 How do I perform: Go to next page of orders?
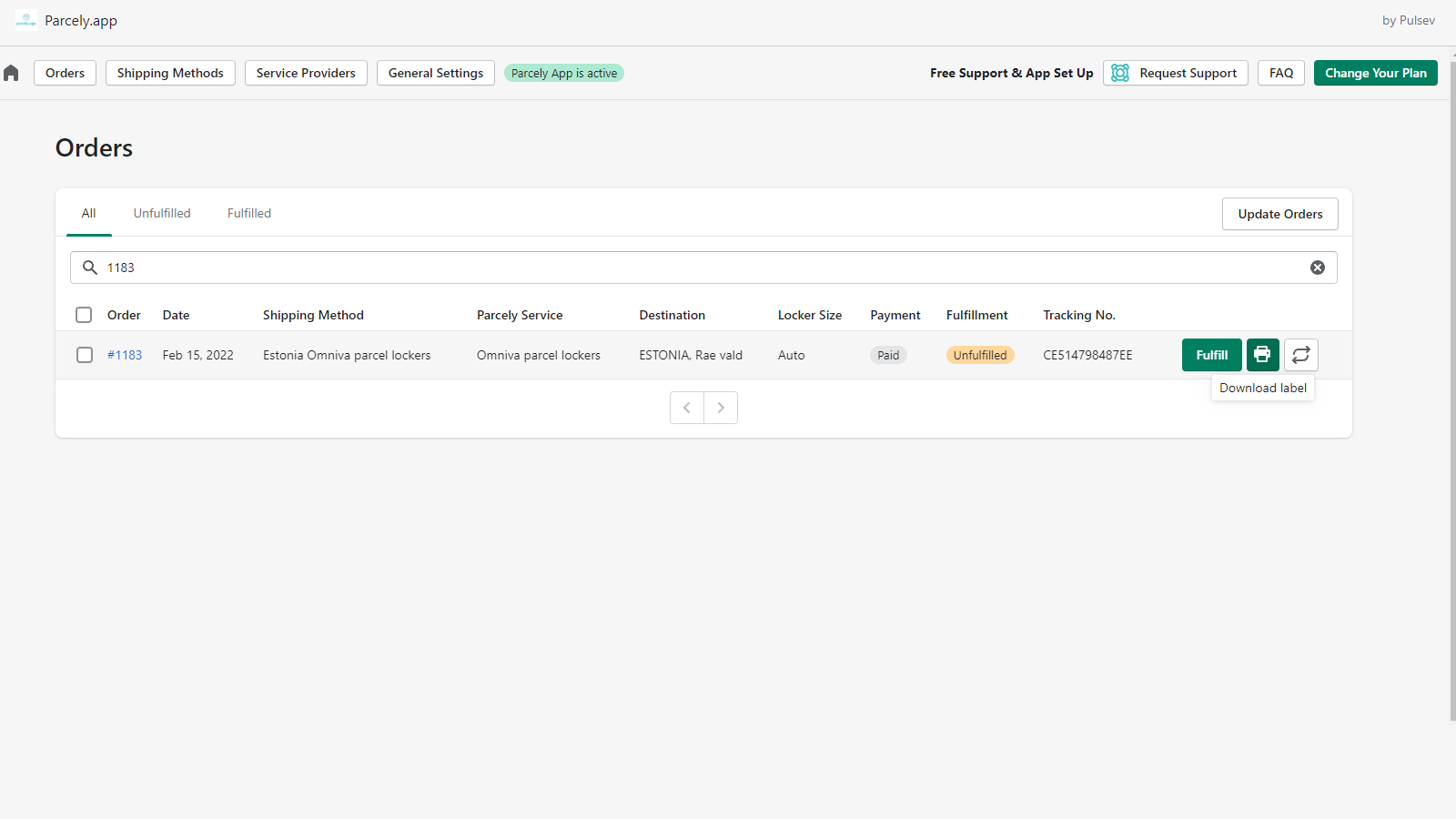tap(721, 408)
